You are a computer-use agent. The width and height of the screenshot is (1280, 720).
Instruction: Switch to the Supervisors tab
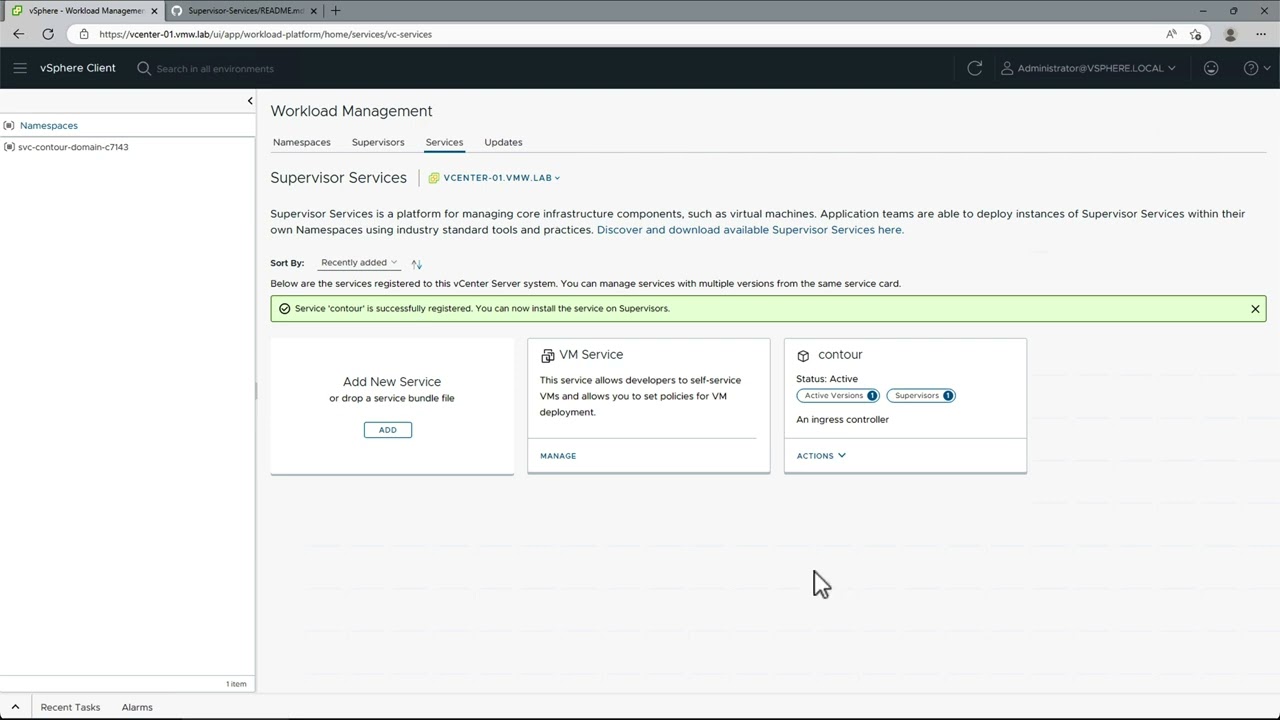tap(378, 142)
